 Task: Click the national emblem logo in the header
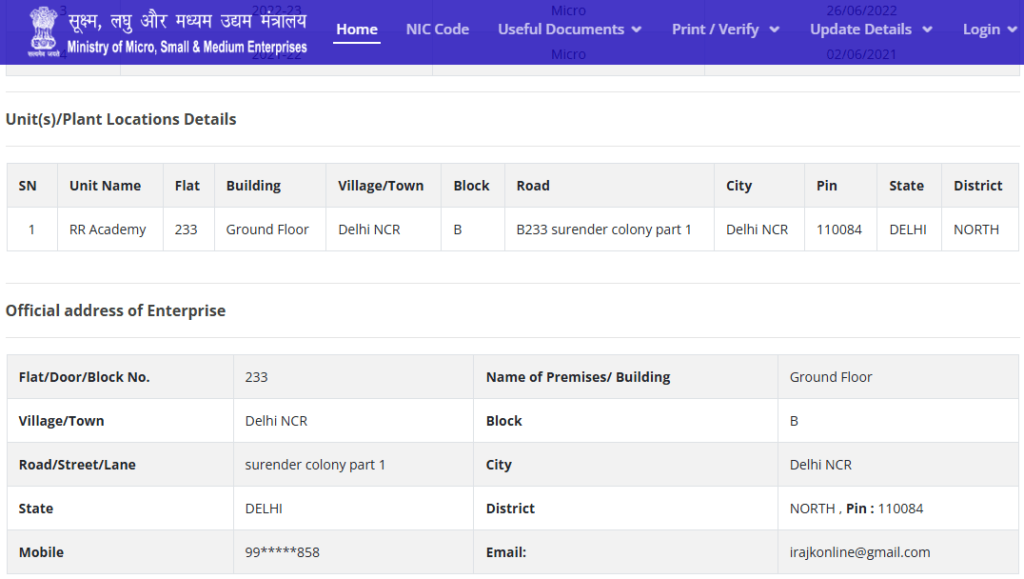pyautogui.click(x=43, y=30)
